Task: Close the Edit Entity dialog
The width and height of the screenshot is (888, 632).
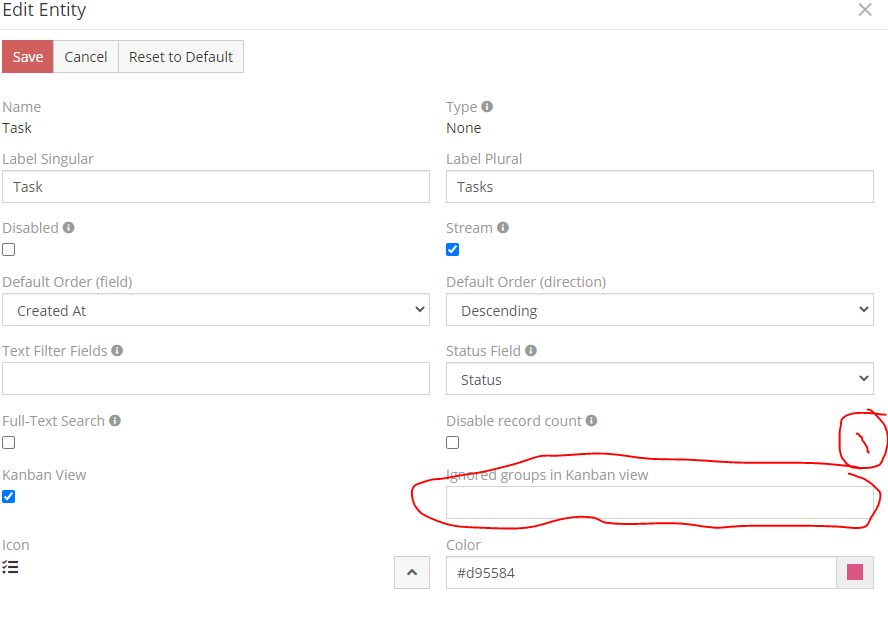Action: 865,10
